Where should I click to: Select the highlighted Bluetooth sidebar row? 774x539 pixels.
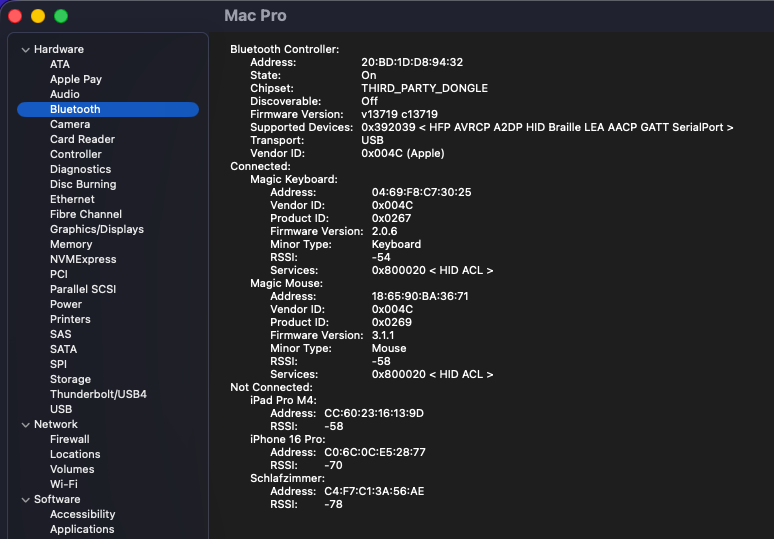point(108,109)
